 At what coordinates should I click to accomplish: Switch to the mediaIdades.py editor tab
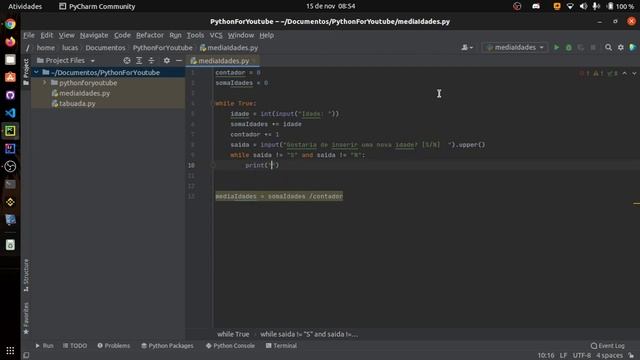(x=222, y=60)
